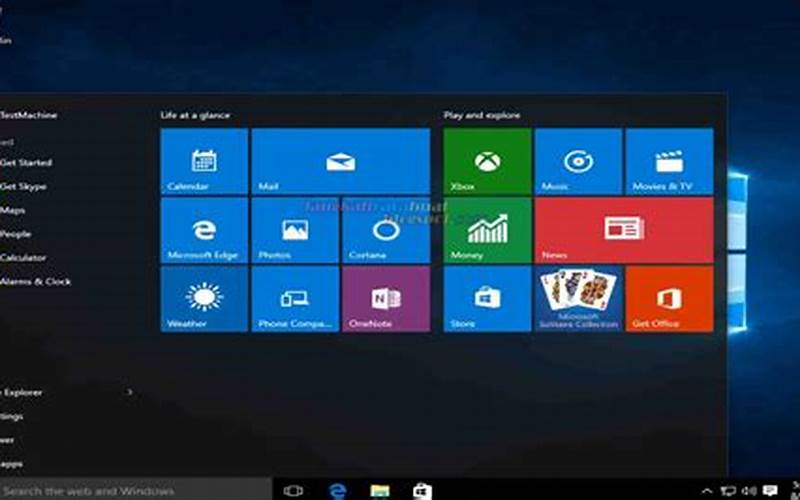Open the Music tile
800x500 pixels.
coord(578,161)
